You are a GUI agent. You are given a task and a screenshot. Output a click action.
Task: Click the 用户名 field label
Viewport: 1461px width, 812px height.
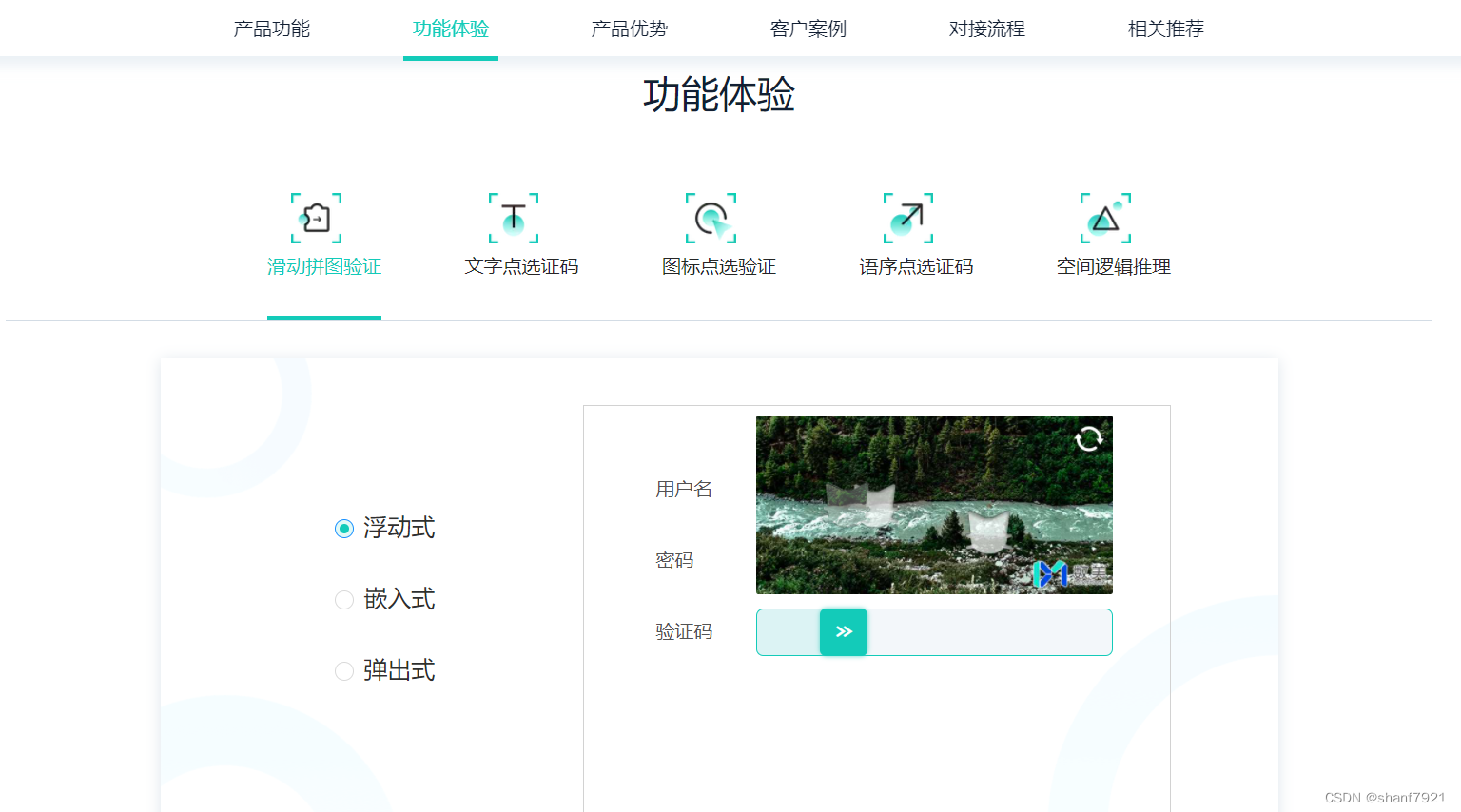pyautogui.click(x=684, y=489)
